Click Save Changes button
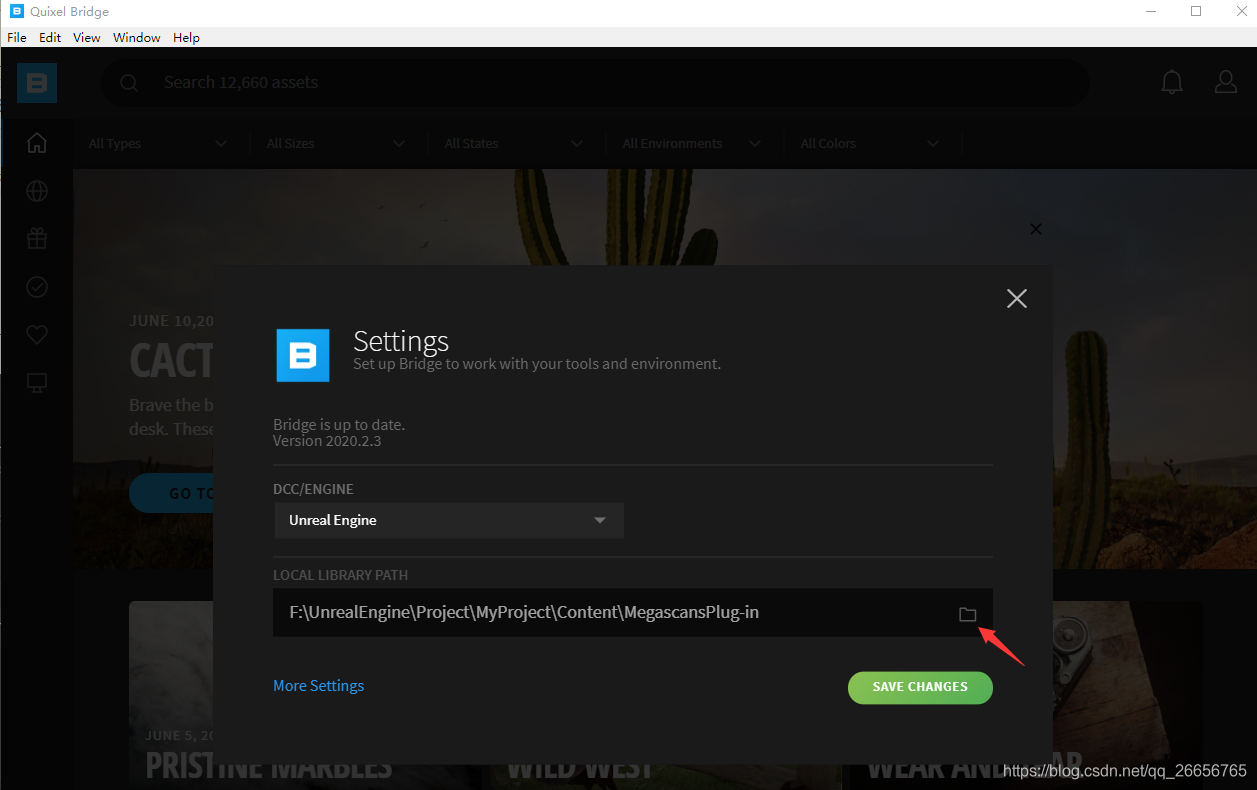Screen dimensions: 1257x790 pyautogui.click(x=920, y=687)
